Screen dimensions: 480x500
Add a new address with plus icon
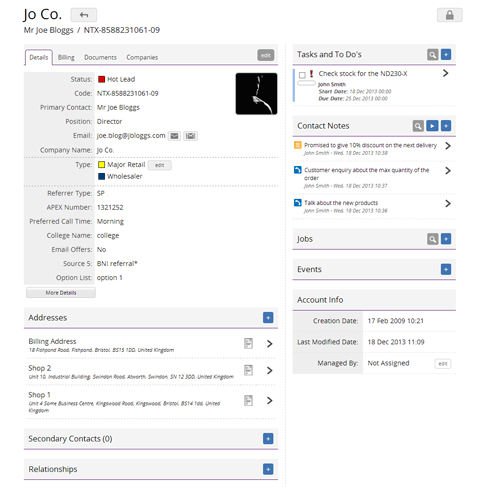[268, 317]
